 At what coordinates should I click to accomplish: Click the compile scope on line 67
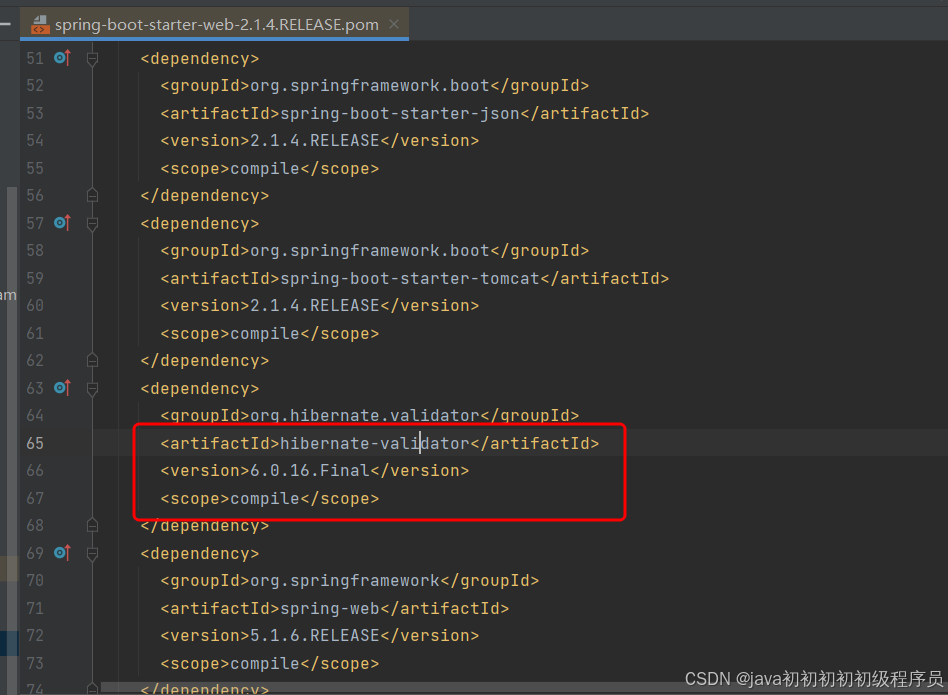click(265, 499)
